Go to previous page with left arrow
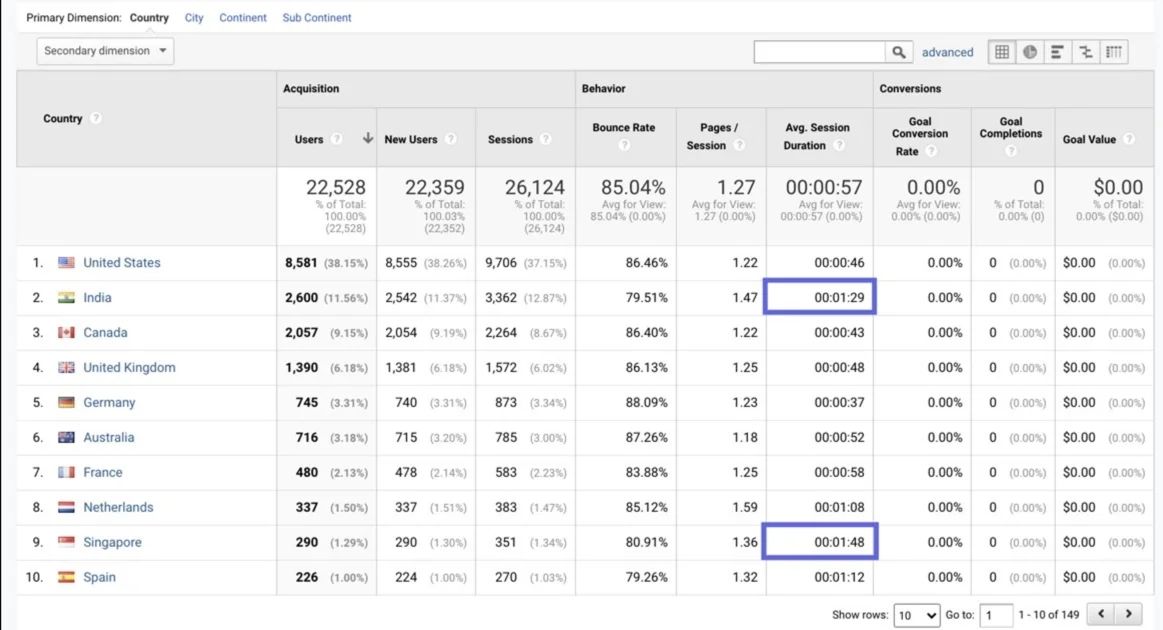 tap(1101, 615)
